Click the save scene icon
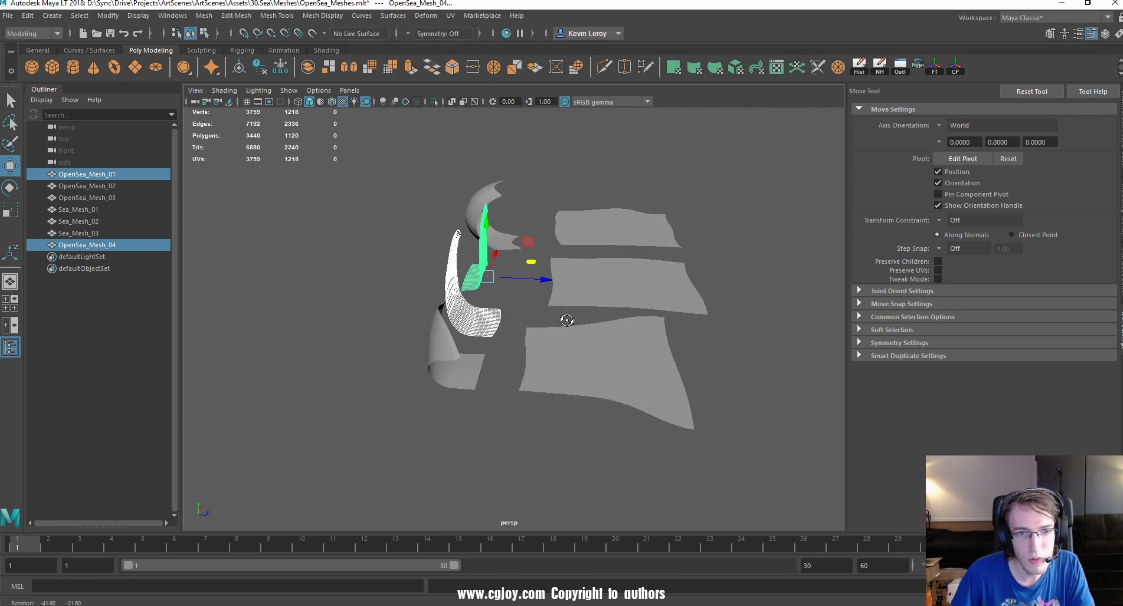 [x=109, y=33]
